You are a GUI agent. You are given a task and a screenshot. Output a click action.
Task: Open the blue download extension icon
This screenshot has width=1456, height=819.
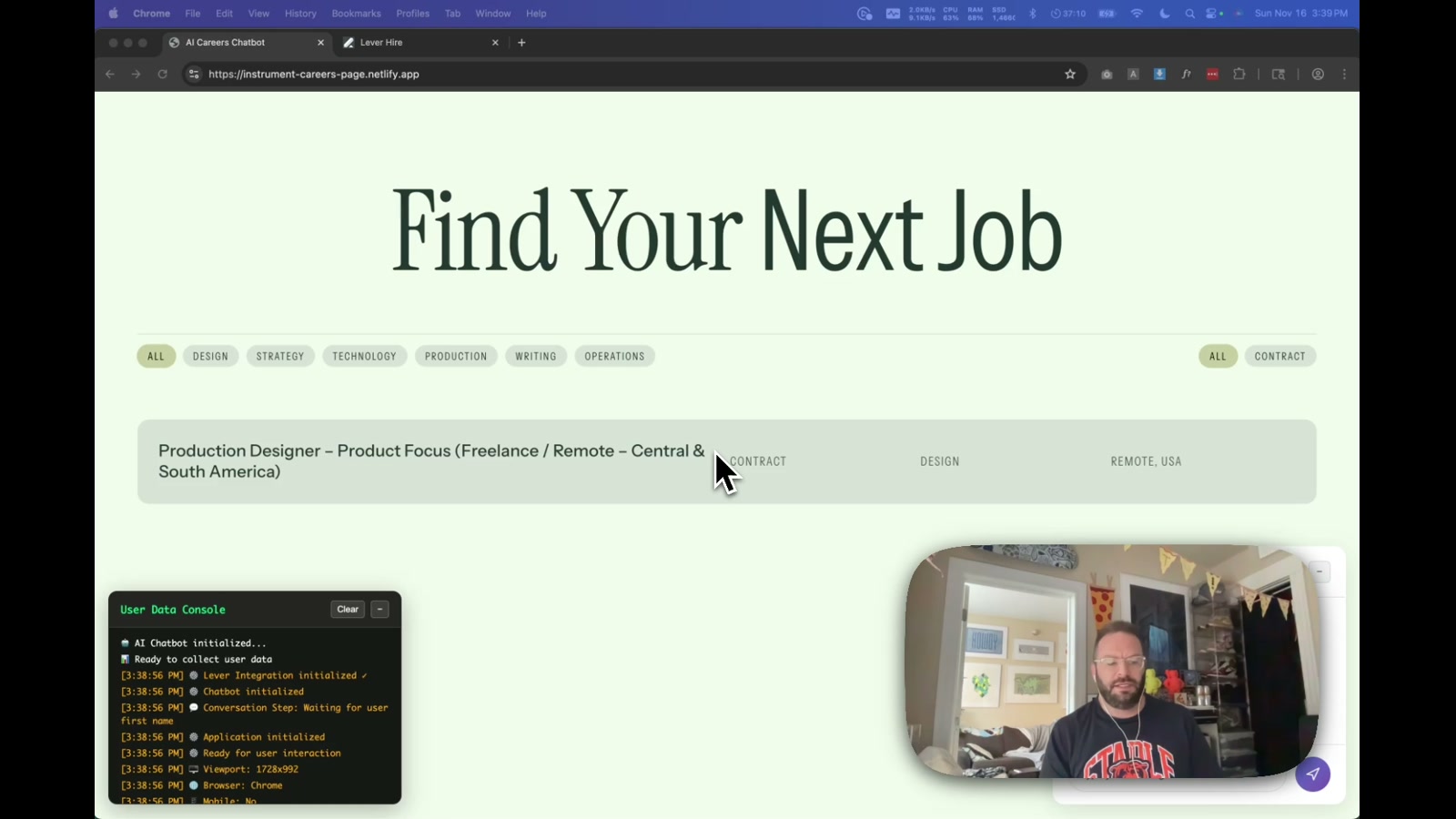[1159, 75]
